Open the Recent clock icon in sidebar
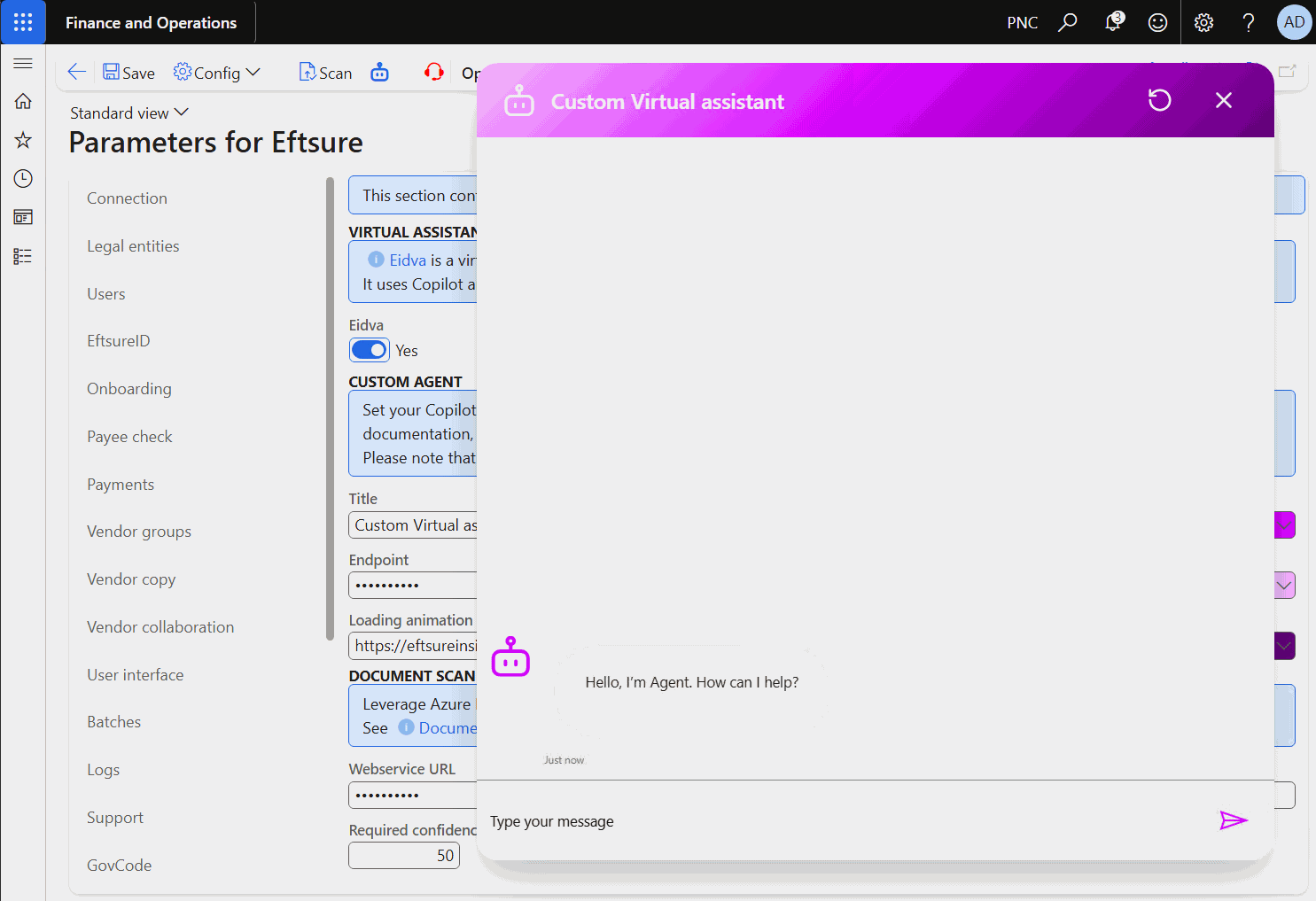The width and height of the screenshot is (1316, 901). point(23,179)
